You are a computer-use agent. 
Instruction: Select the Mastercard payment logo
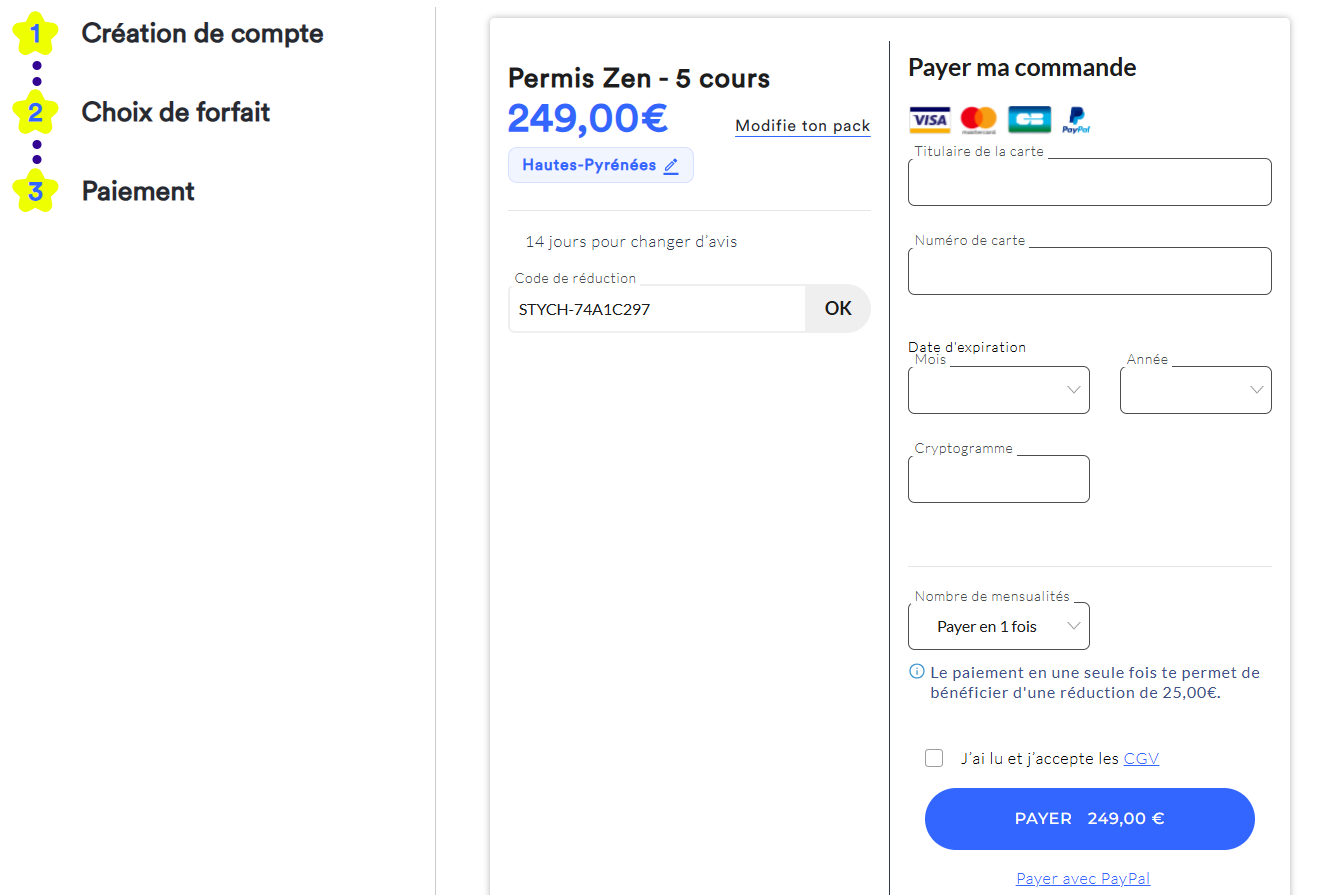click(978, 119)
